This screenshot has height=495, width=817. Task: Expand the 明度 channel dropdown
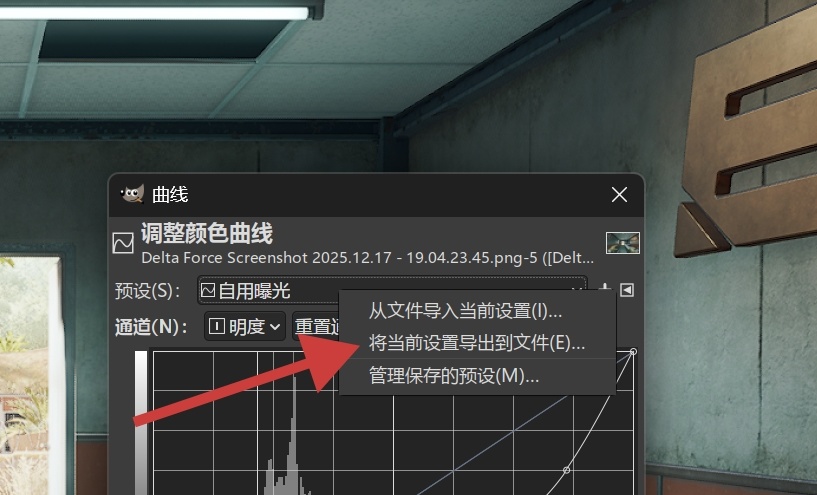tap(244, 326)
